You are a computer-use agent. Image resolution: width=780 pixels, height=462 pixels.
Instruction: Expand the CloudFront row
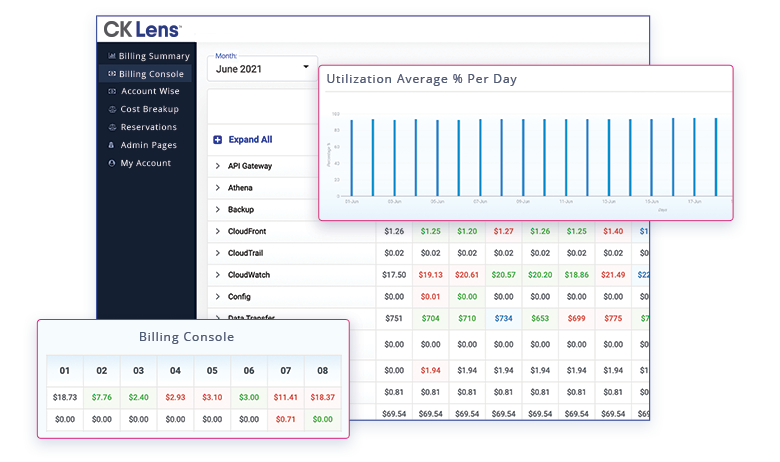pyautogui.click(x=217, y=231)
